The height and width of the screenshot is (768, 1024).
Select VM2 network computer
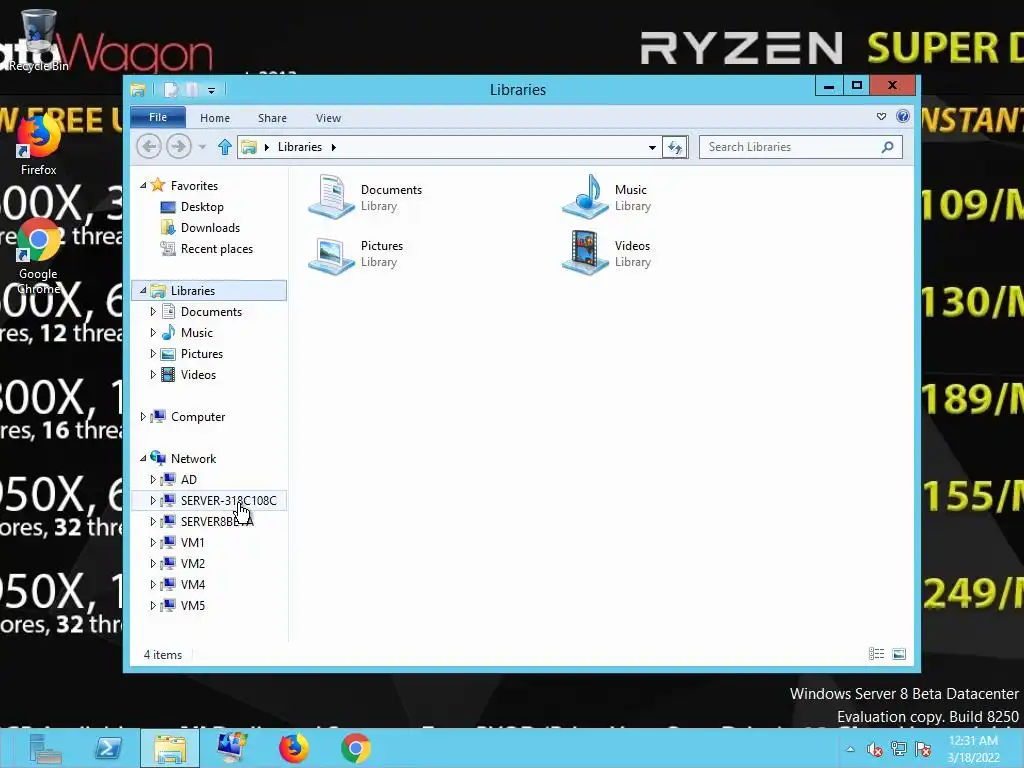(192, 563)
